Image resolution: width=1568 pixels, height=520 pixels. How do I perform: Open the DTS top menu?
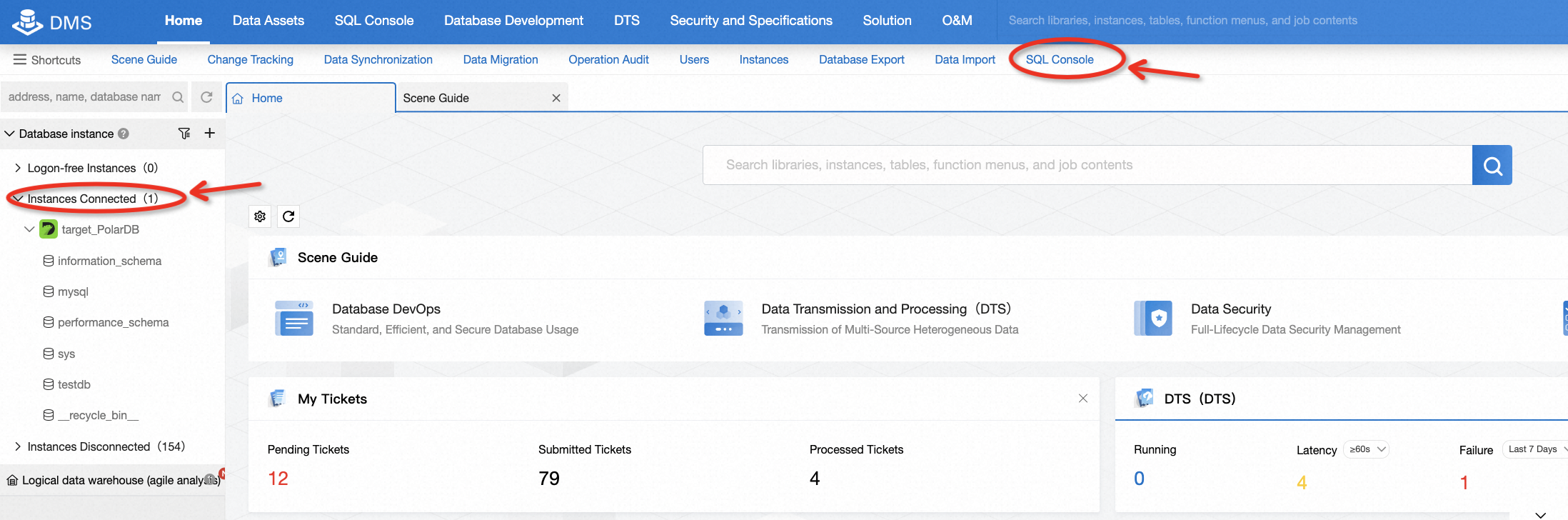[627, 21]
